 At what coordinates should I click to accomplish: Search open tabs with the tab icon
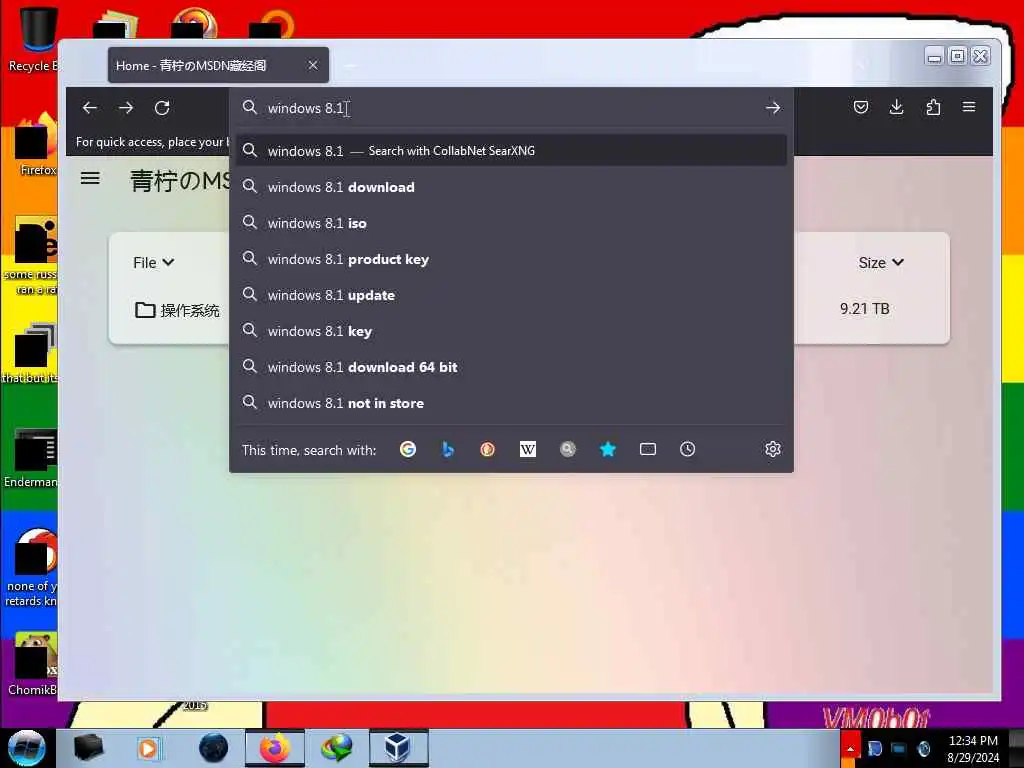pyautogui.click(x=648, y=449)
